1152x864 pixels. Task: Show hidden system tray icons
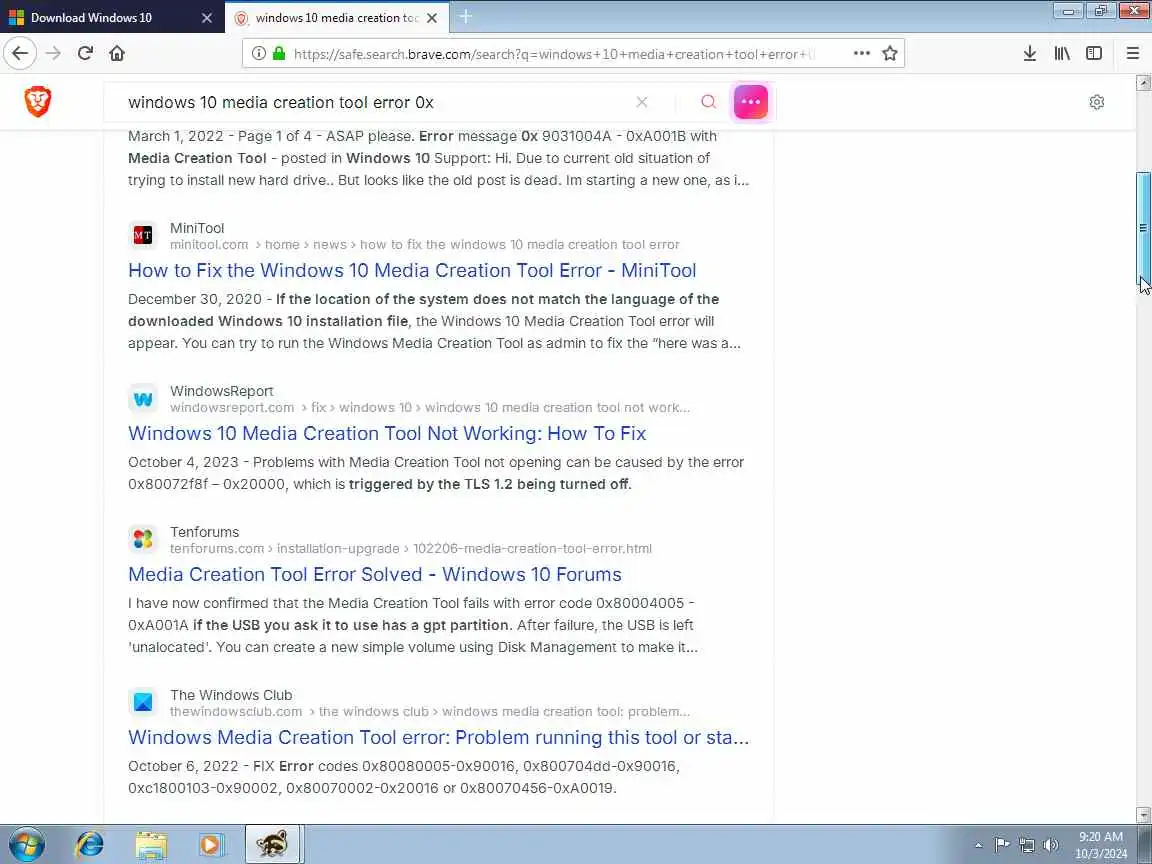coord(977,845)
